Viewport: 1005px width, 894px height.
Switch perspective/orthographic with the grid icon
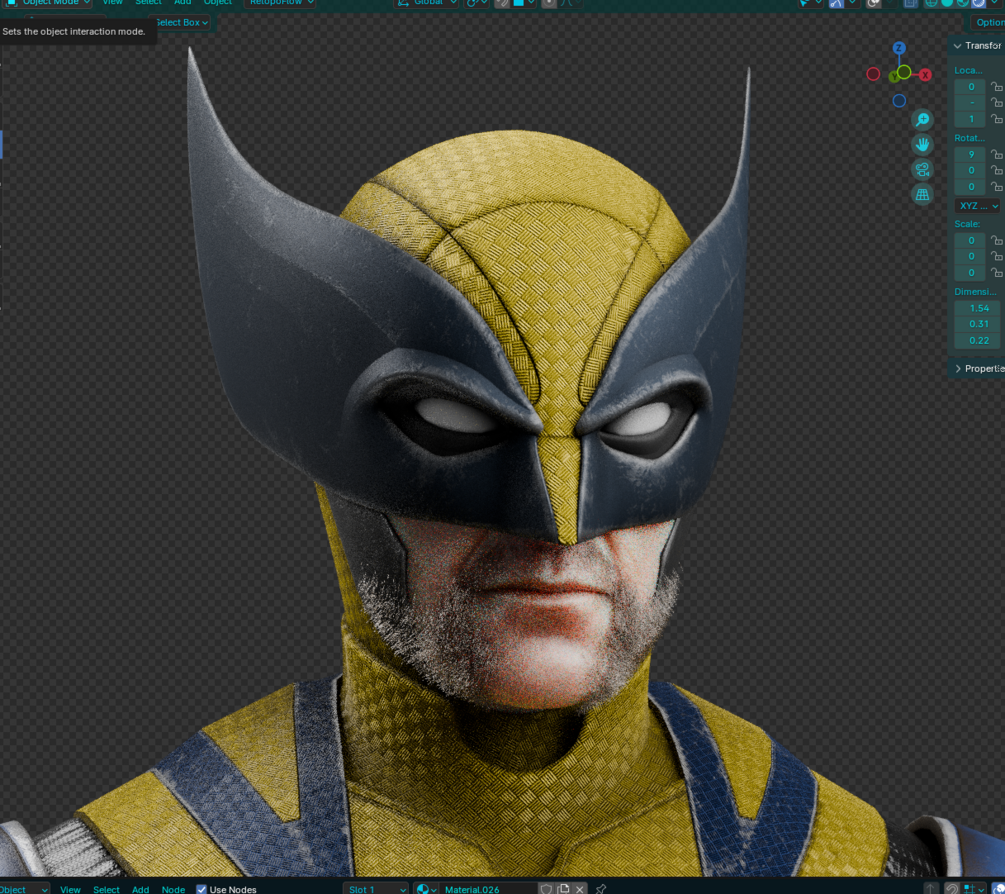(x=922, y=194)
